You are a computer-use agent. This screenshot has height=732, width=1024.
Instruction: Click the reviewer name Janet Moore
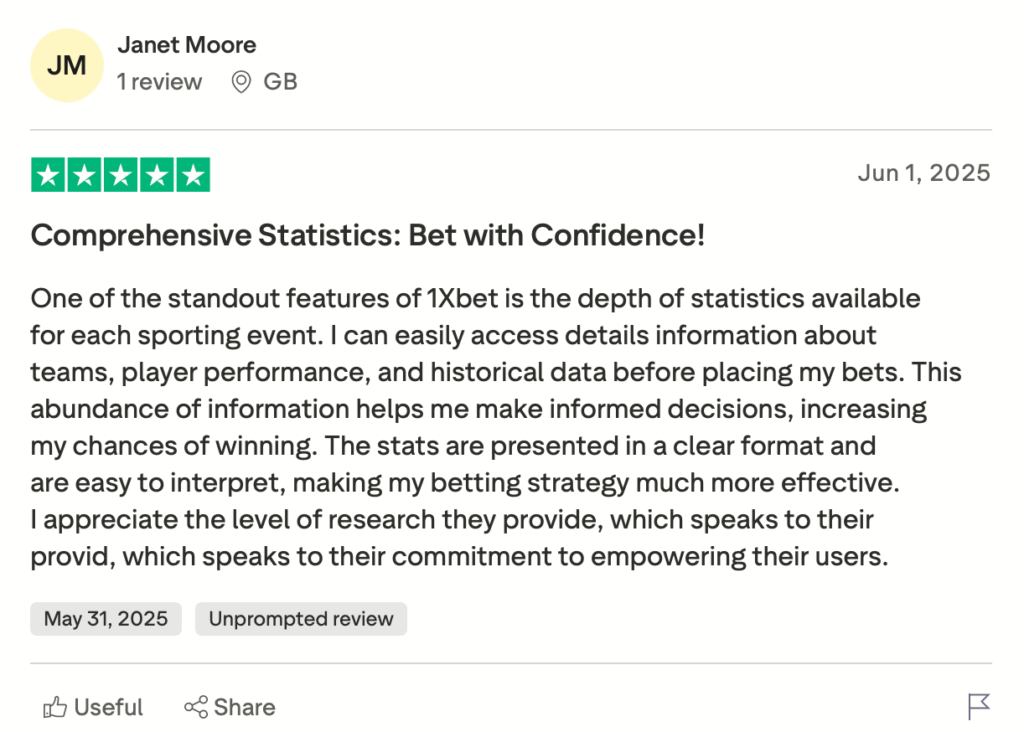pos(187,45)
